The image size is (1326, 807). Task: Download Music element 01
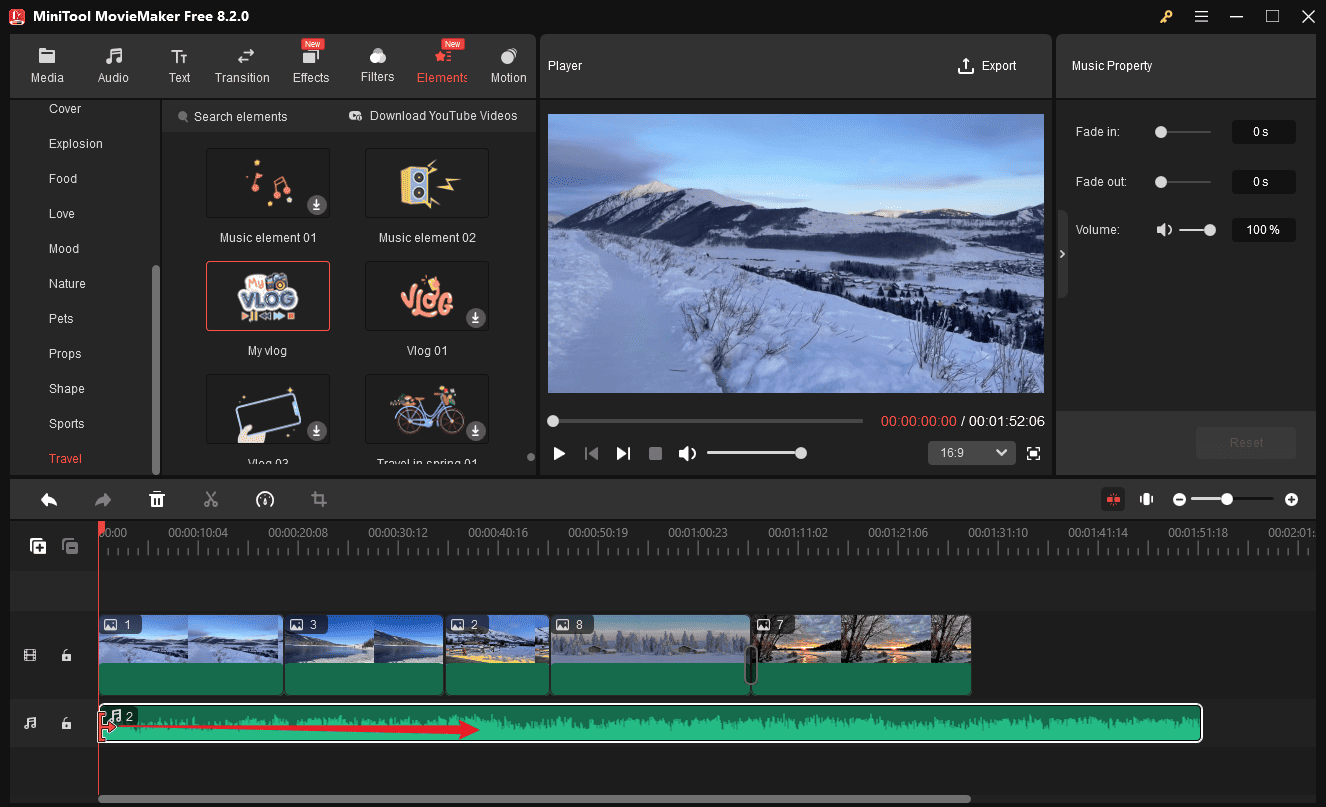316,205
